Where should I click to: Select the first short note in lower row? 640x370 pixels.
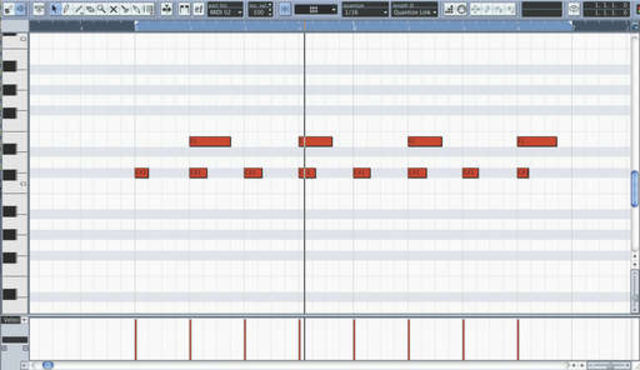[142, 173]
